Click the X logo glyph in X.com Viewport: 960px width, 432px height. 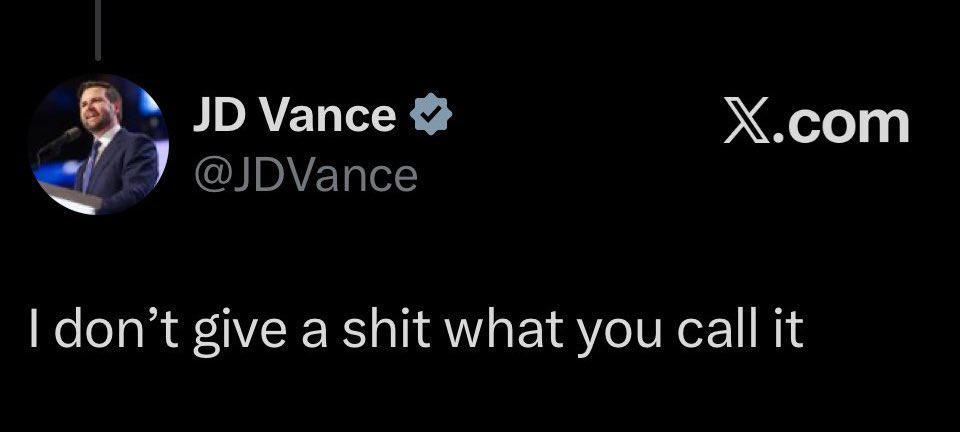(x=747, y=124)
